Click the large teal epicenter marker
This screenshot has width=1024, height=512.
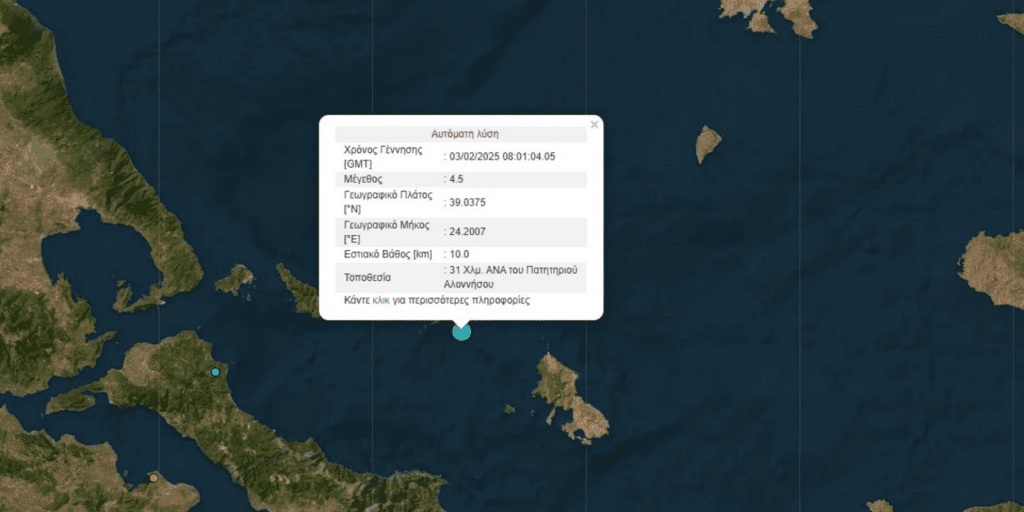(x=461, y=331)
